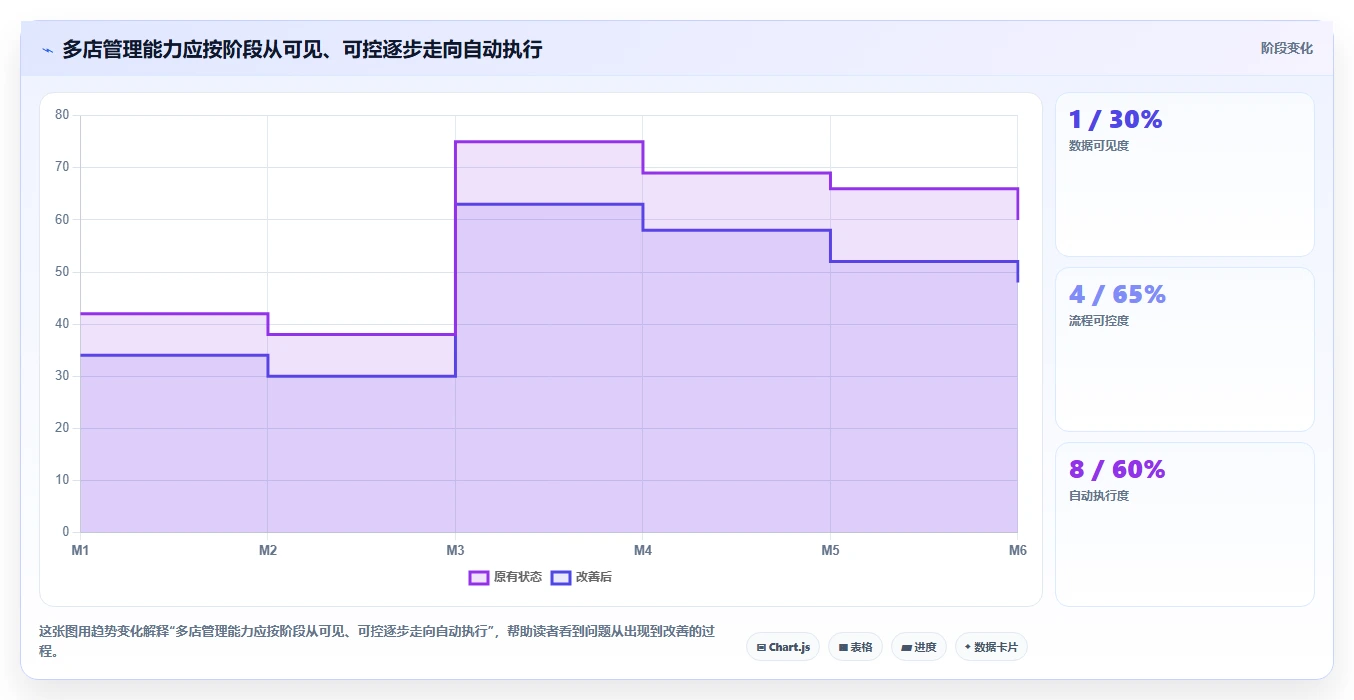
Task: Click the M3 x-axis label
Action: click(455, 550)
